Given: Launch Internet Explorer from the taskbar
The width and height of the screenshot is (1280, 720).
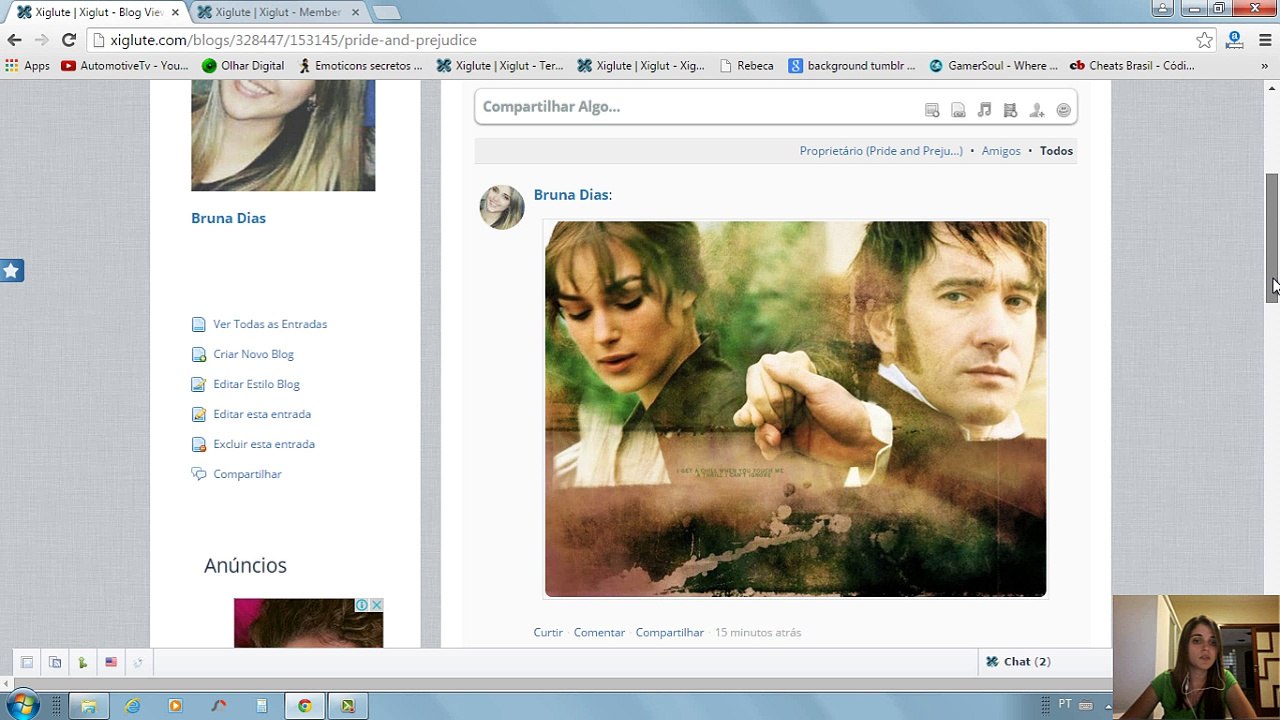Looking at the screenshot, I should (x=132, y=705).
